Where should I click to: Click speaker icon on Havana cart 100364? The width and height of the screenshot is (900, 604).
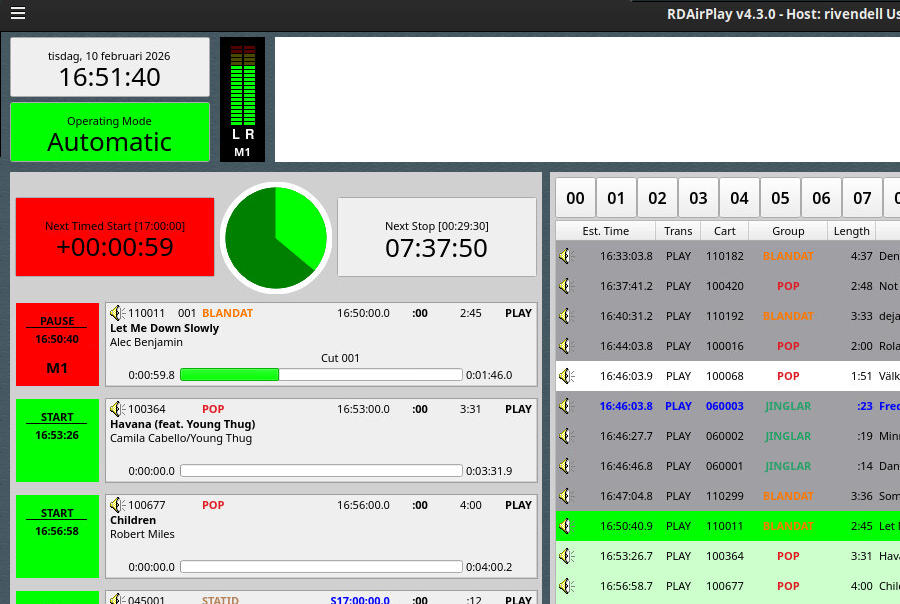click(117, 409)
